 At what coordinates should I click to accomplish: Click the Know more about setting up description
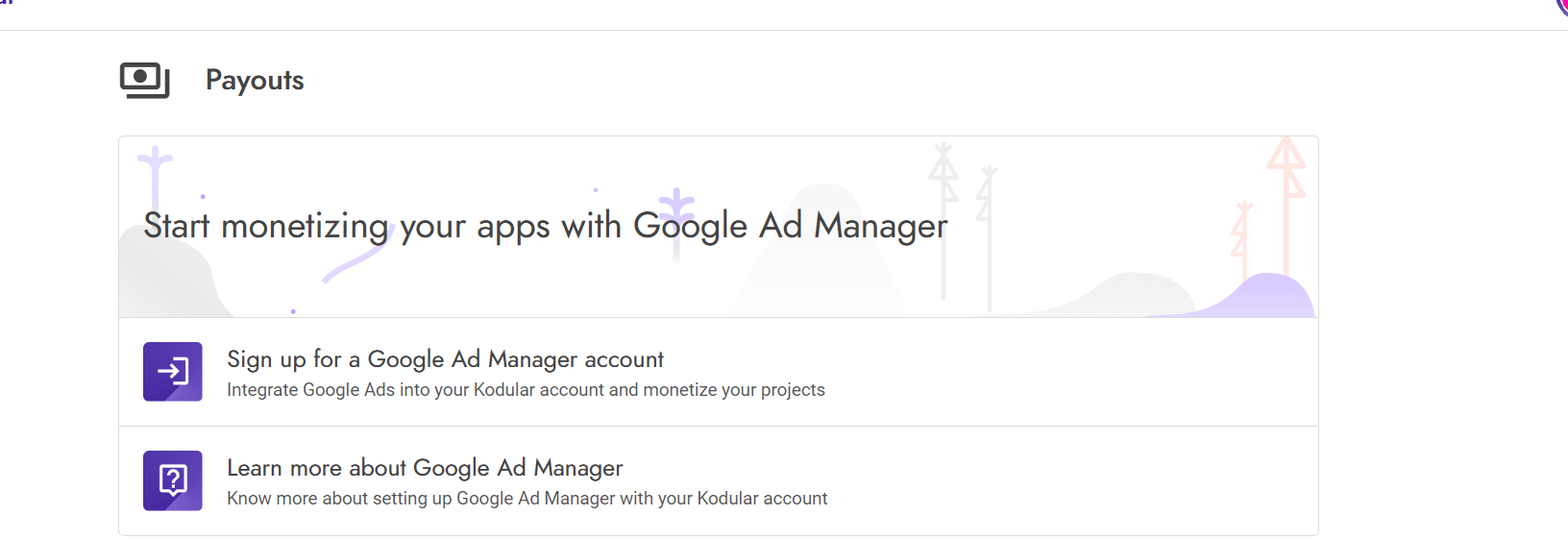click(x=527, y=499)
